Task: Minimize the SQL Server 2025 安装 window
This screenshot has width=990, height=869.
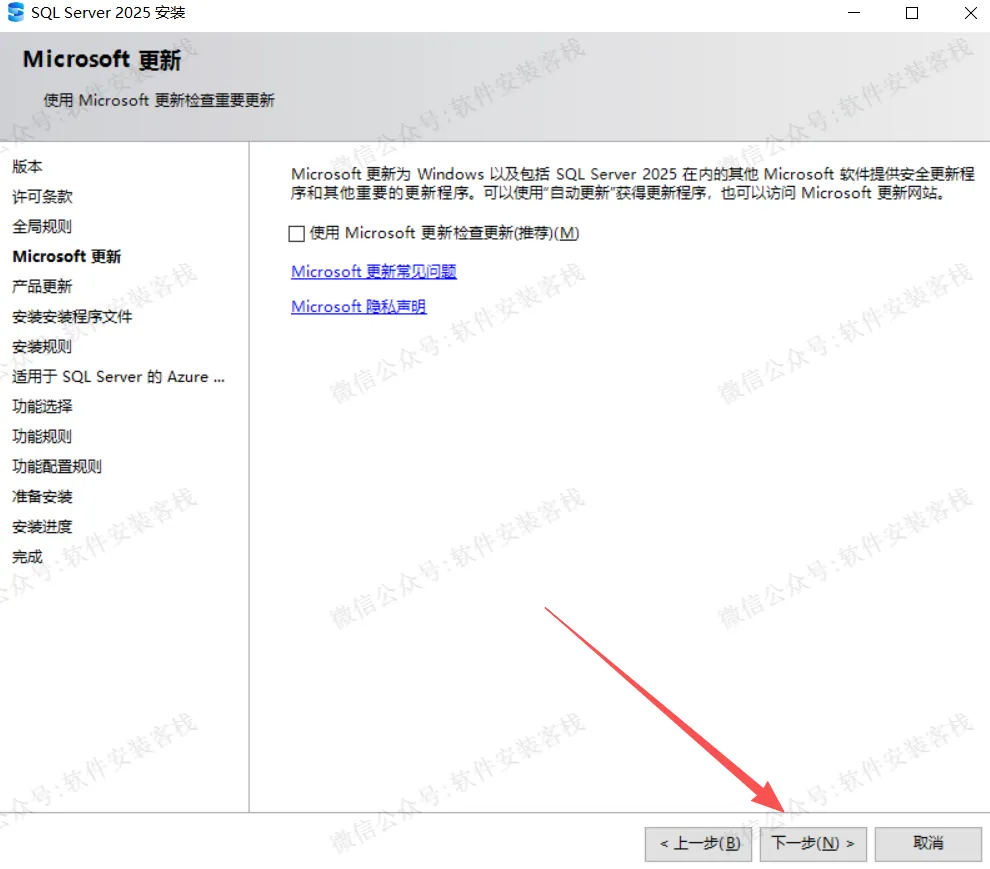Action: pos(854,13)
